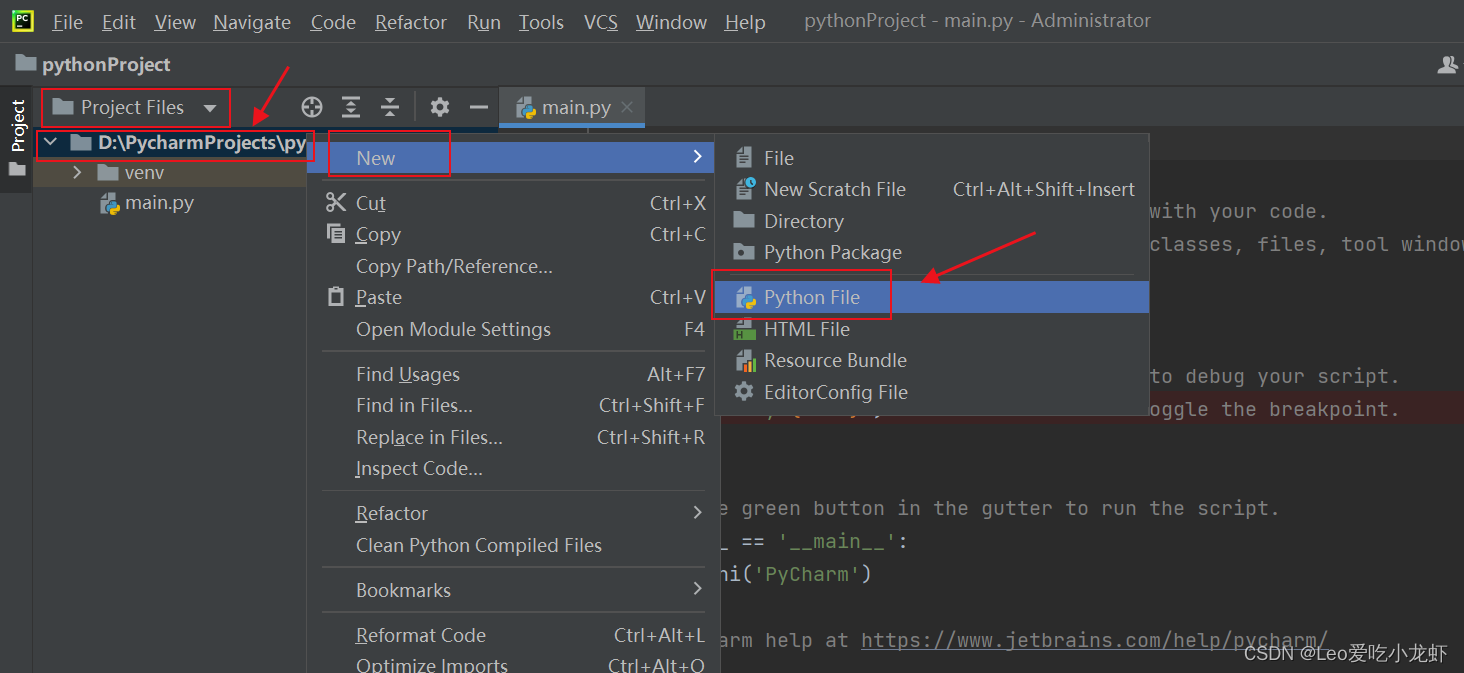This screenshot has height=673, width=1464.
Task: Click the locate/select opened file crosshair icon
Action: (x=312, y=107)
